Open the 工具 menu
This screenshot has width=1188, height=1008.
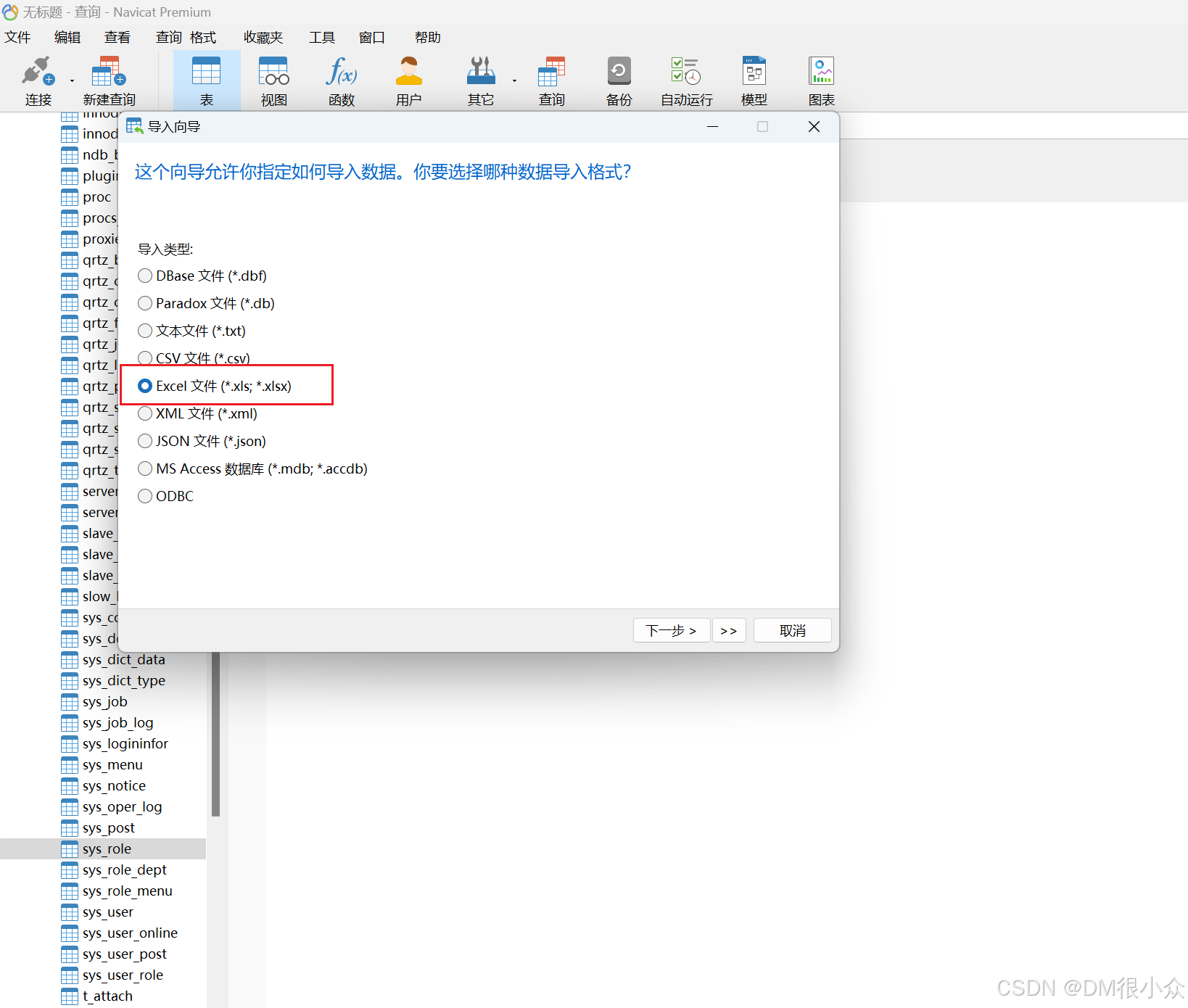pos(322,37)
